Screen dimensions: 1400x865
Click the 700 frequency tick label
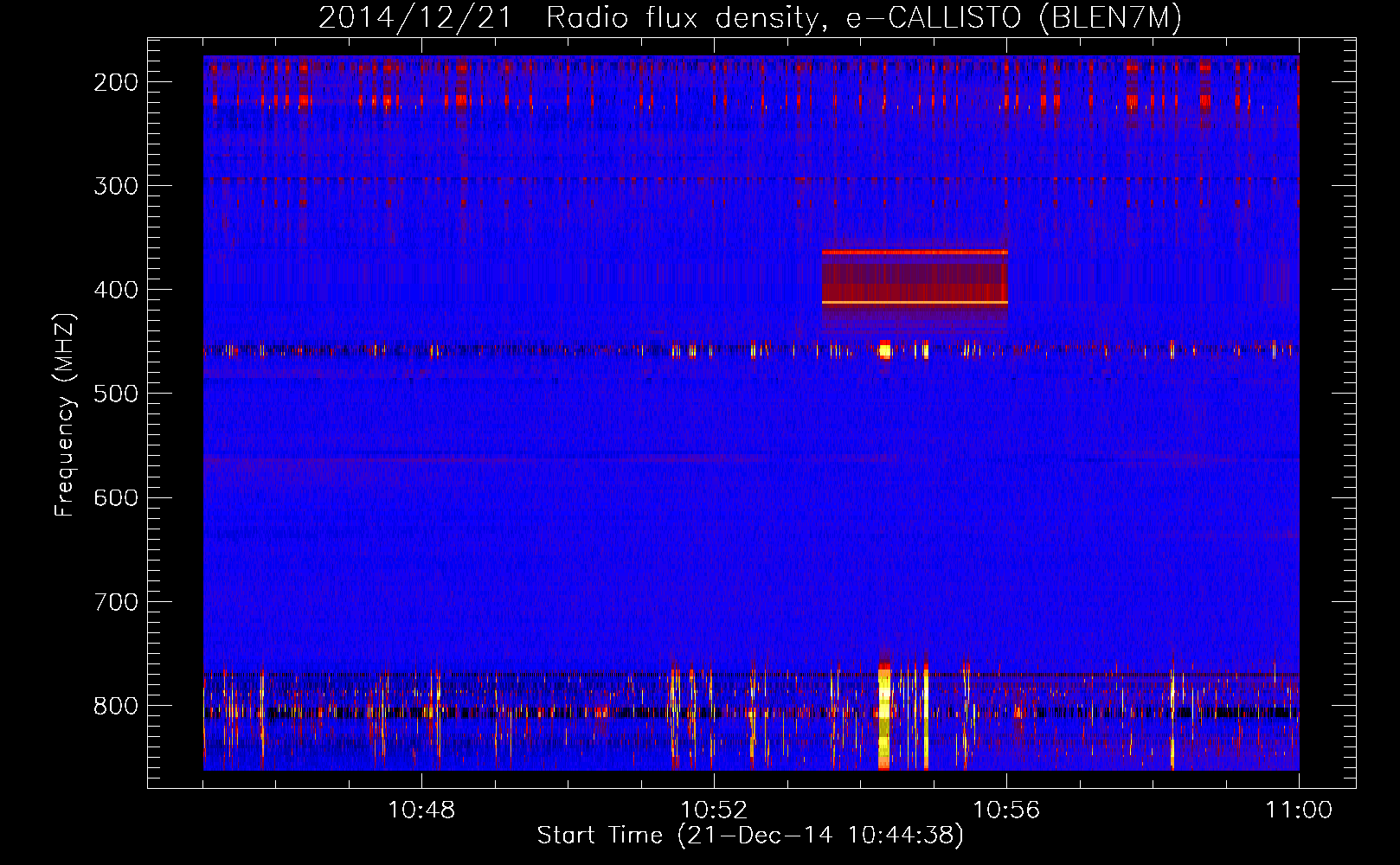tap(116, 601)
